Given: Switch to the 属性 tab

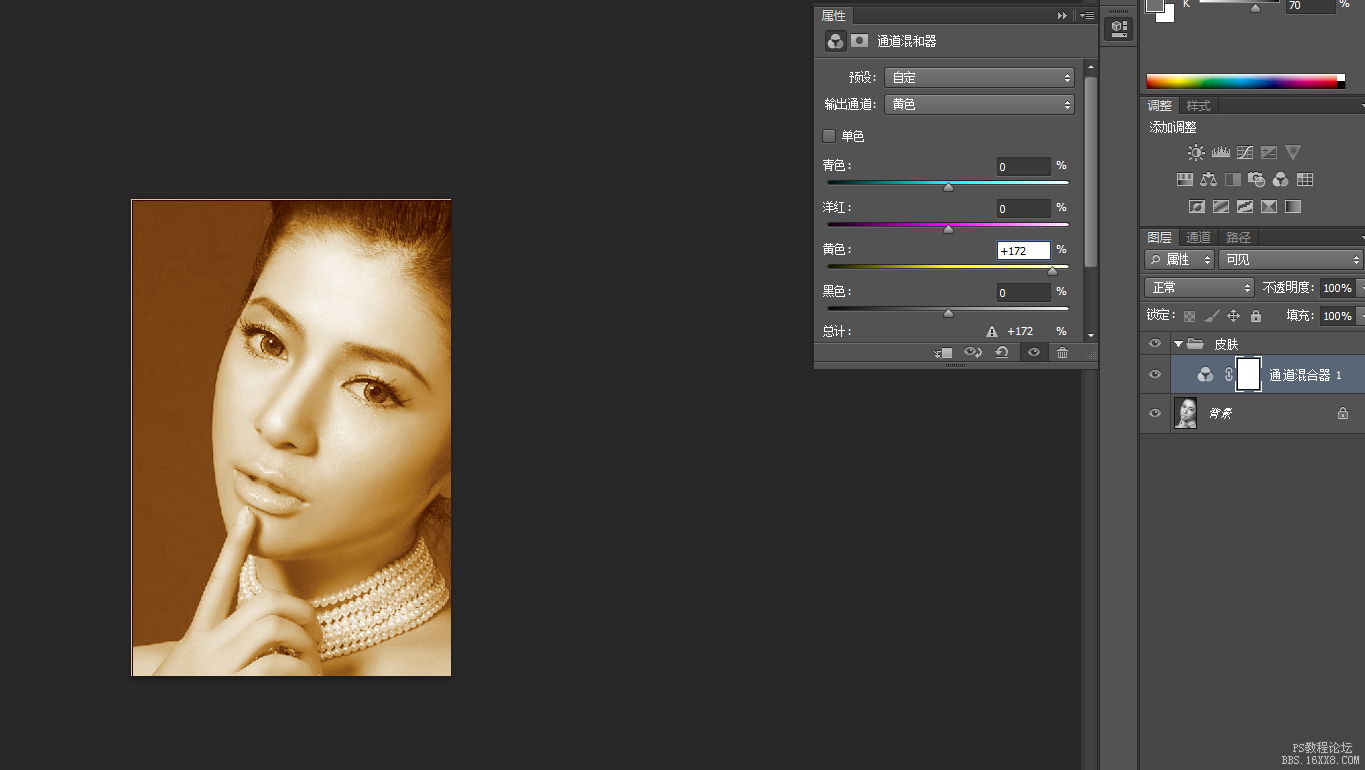Looking at the screenshot, I should pos(833,16).
